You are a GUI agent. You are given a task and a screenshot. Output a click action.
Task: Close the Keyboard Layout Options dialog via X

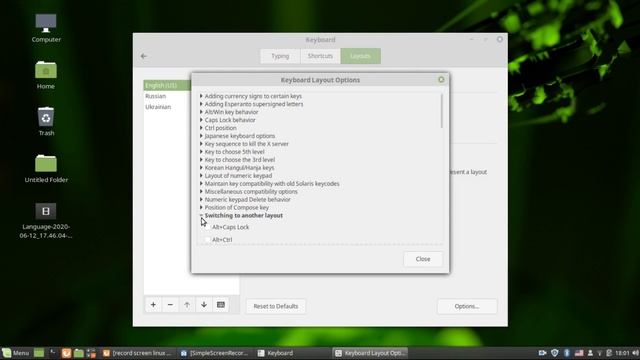pos(441,80)
